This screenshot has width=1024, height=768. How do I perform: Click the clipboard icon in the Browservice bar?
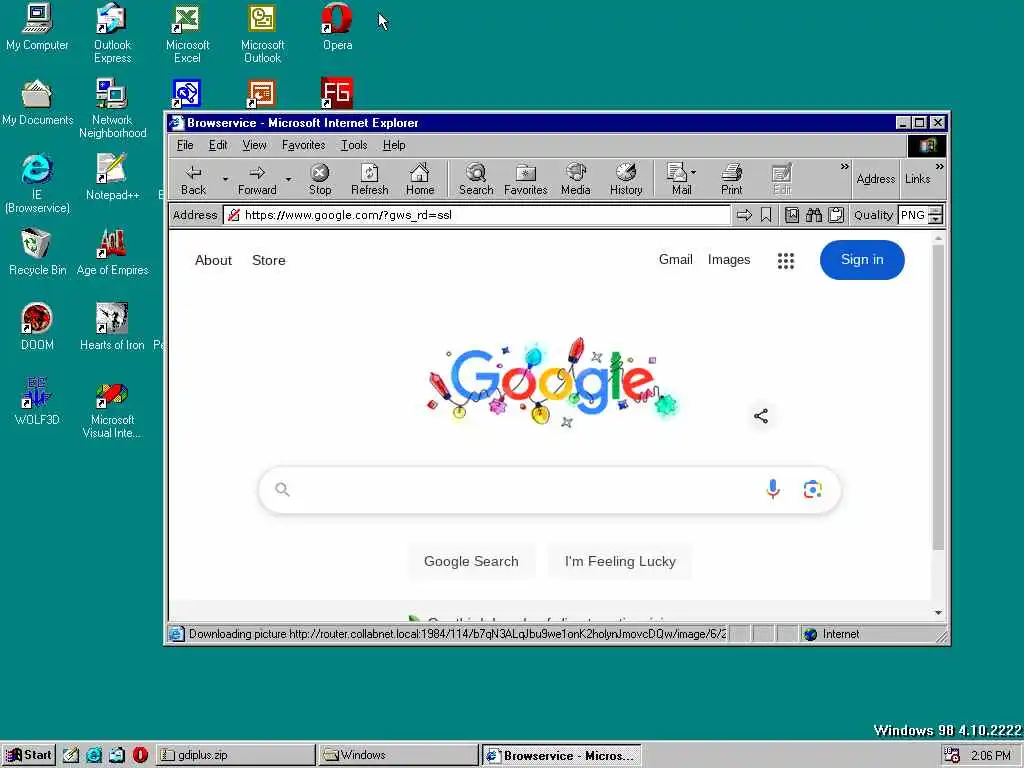[x=836, y=215]
